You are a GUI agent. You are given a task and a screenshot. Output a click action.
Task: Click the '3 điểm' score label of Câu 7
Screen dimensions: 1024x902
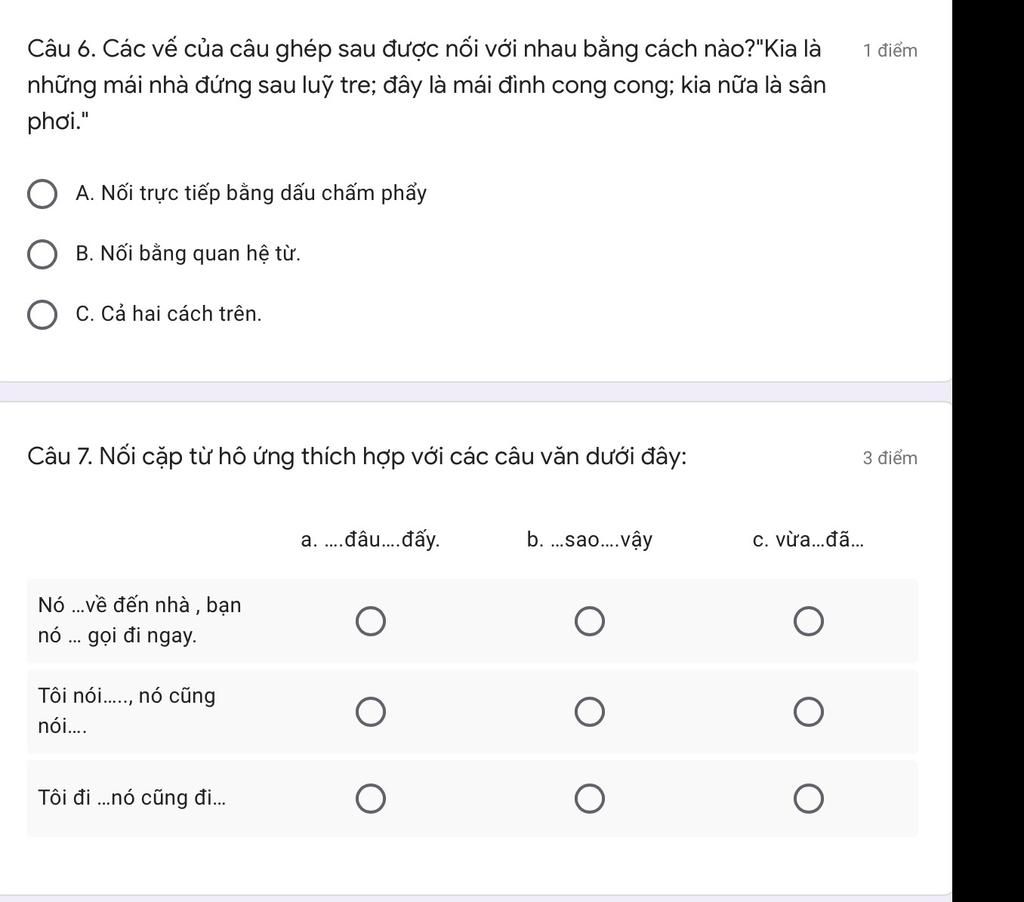click(x=890, y=459)
